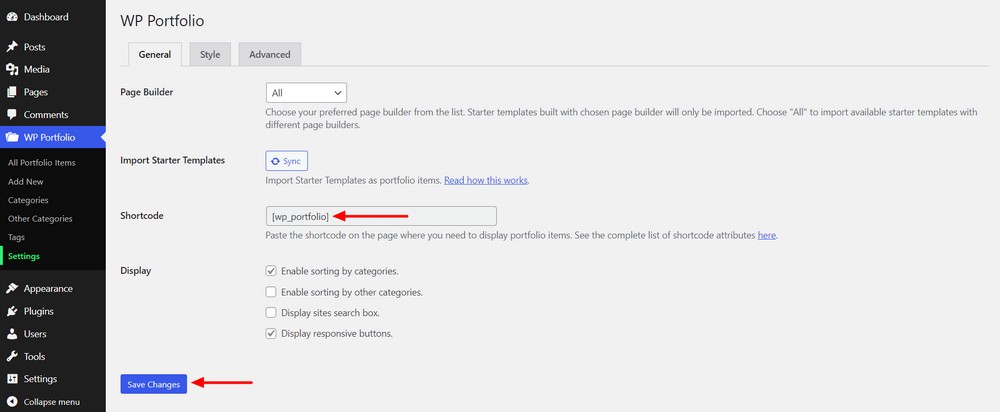The height and width of the screenshot is (412, 1000).
Task: Click the Comments speech bubble icon
Action: (x=11, y=115)
